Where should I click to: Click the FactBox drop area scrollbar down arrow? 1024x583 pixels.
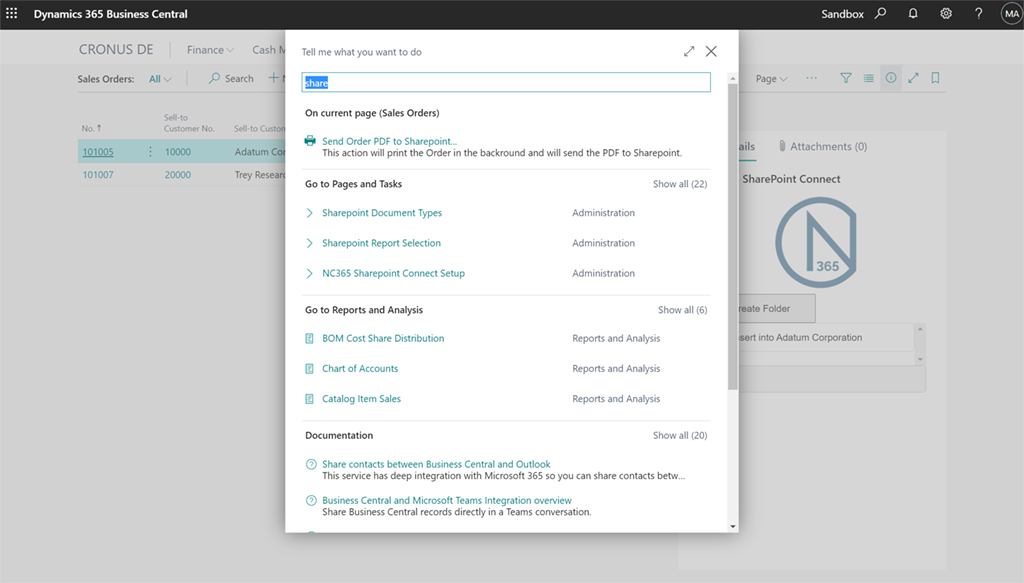pyautogui.click(x=920, y=359)
